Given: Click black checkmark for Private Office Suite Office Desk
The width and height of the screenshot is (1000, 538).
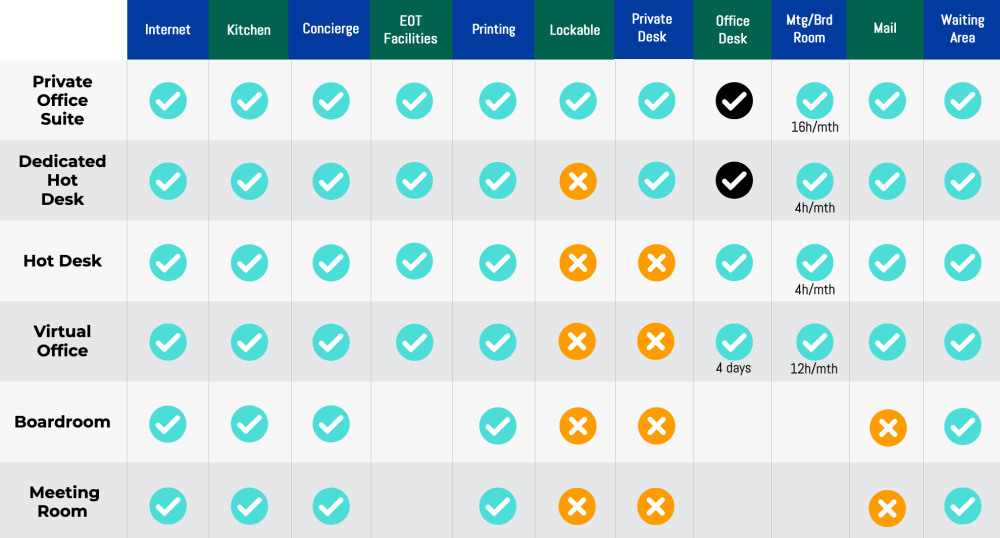Looking at the screenshot, I should (x=734, y=100).
